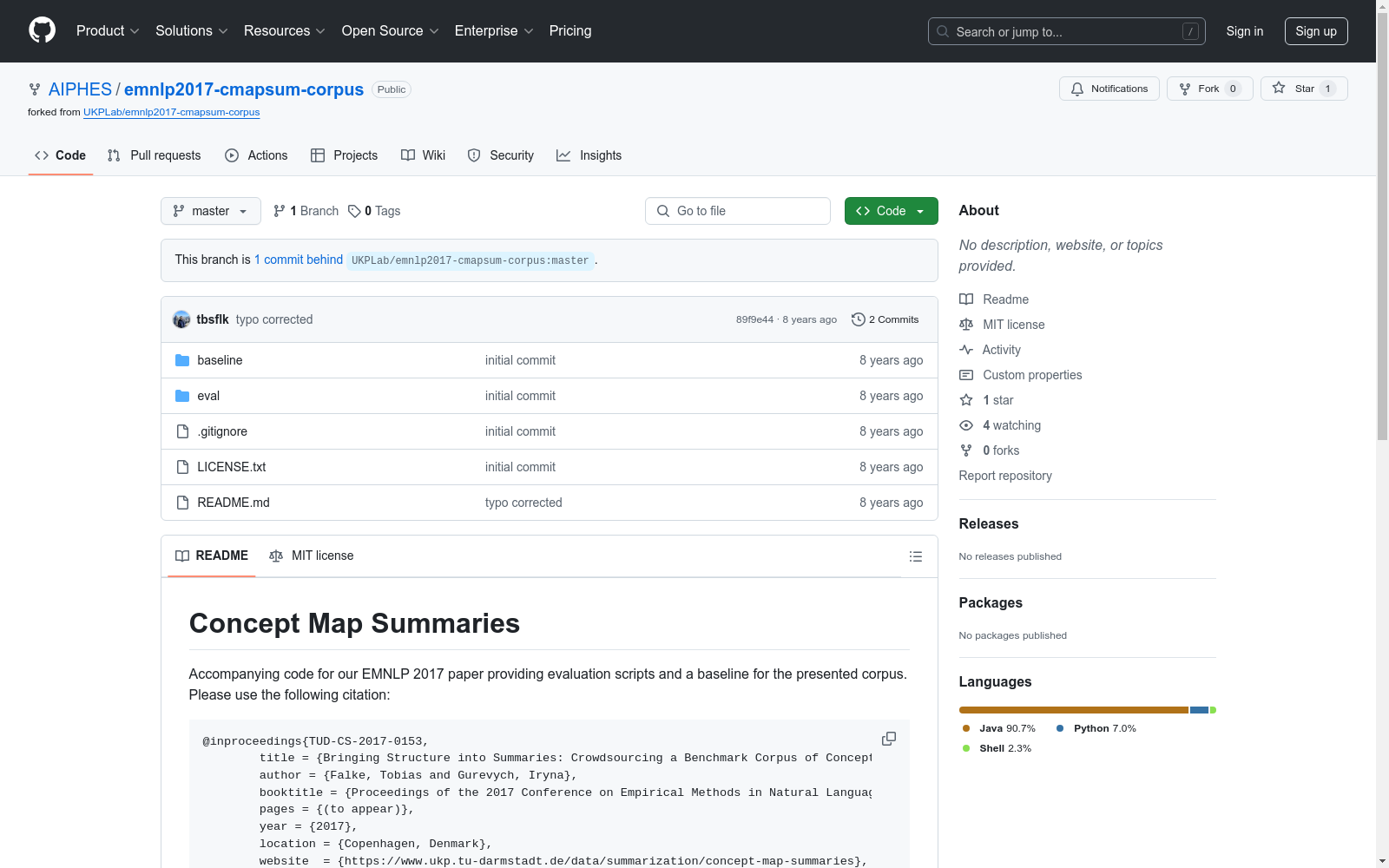
Task: Click the Code tab icon
Action: (42, 155)
